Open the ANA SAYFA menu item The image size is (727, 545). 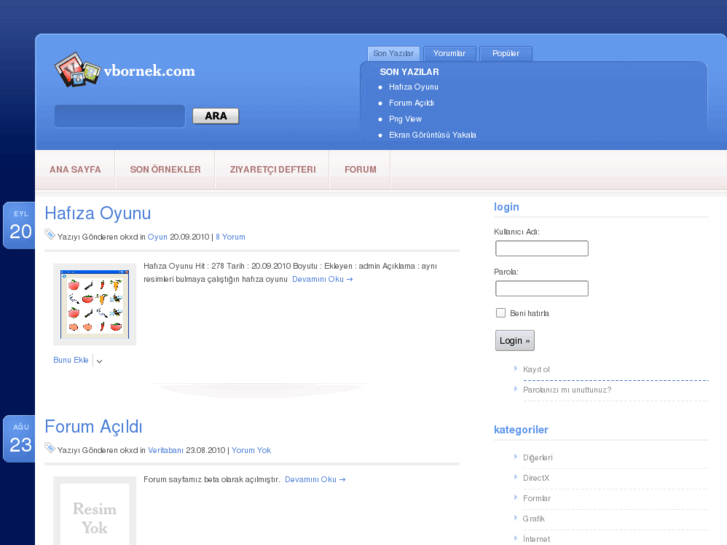point(75,169)
